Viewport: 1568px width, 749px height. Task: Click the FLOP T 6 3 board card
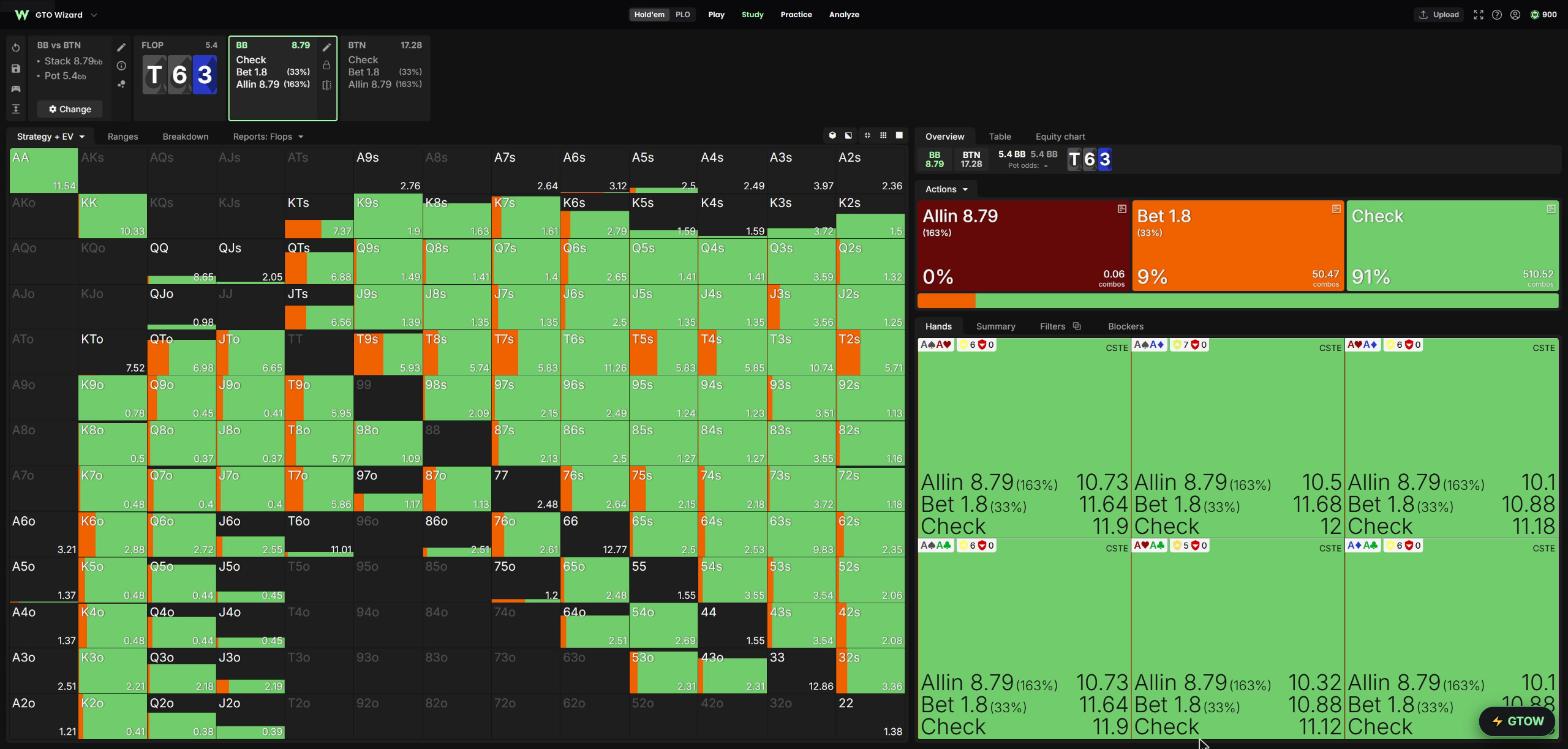tap(179, 79)
